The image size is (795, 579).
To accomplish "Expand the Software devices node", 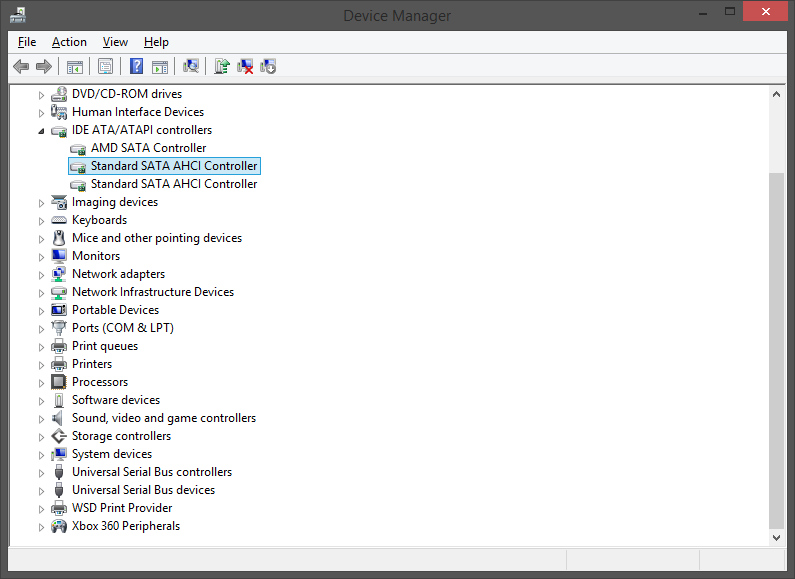I will pos(41,401).
